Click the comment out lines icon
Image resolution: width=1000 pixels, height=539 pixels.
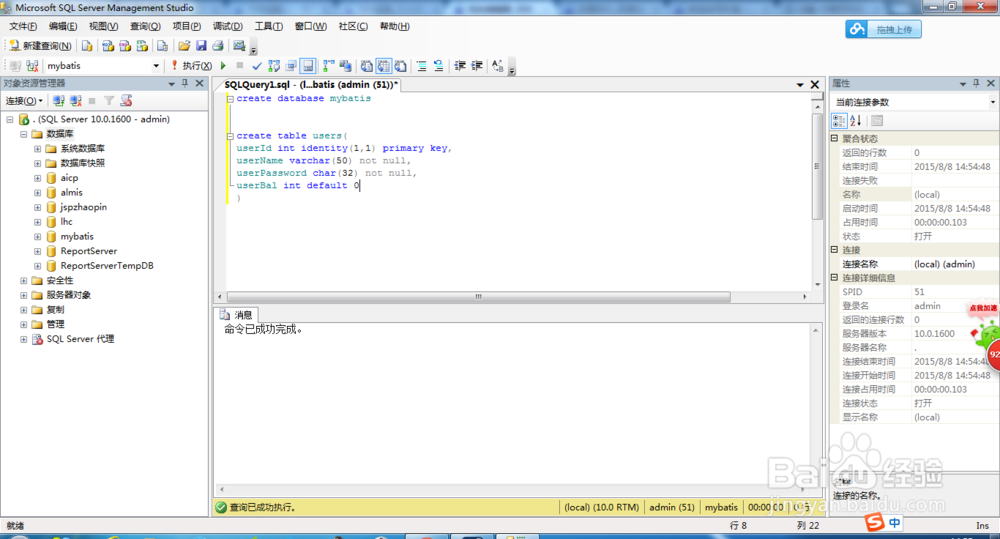coord(422,66)
